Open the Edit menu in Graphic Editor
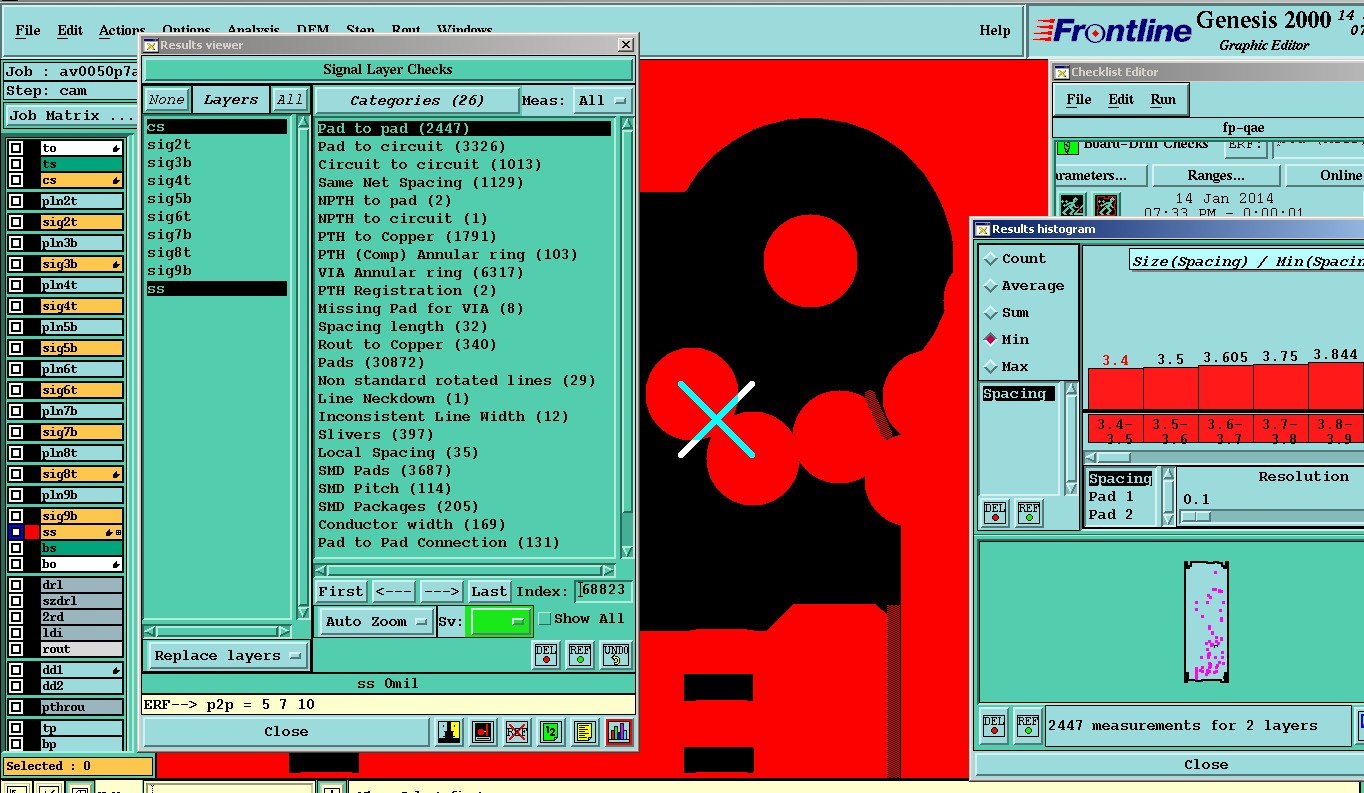The image size is (1364, 793). coord(70,30)
